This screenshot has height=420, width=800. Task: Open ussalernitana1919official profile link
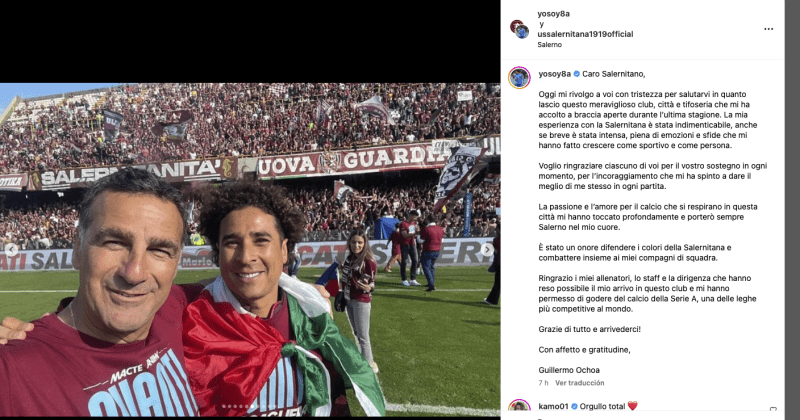(x=585, y=34)
